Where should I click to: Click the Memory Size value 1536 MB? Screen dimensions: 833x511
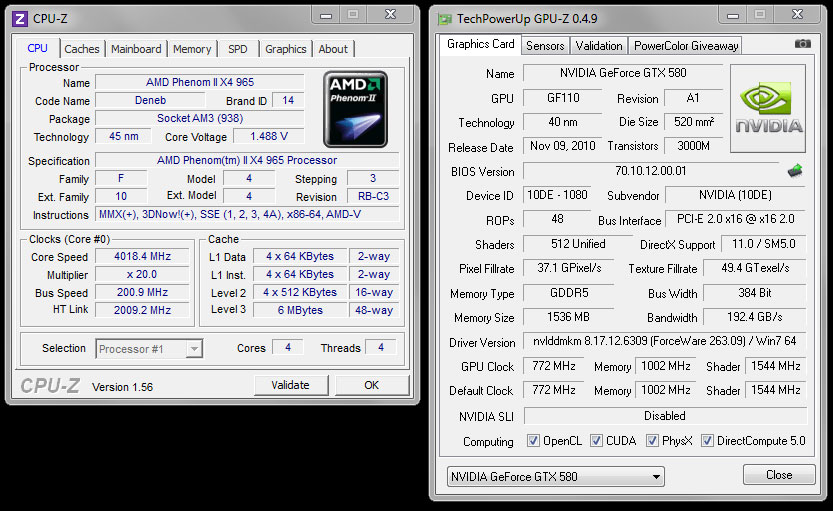point(568,317)
